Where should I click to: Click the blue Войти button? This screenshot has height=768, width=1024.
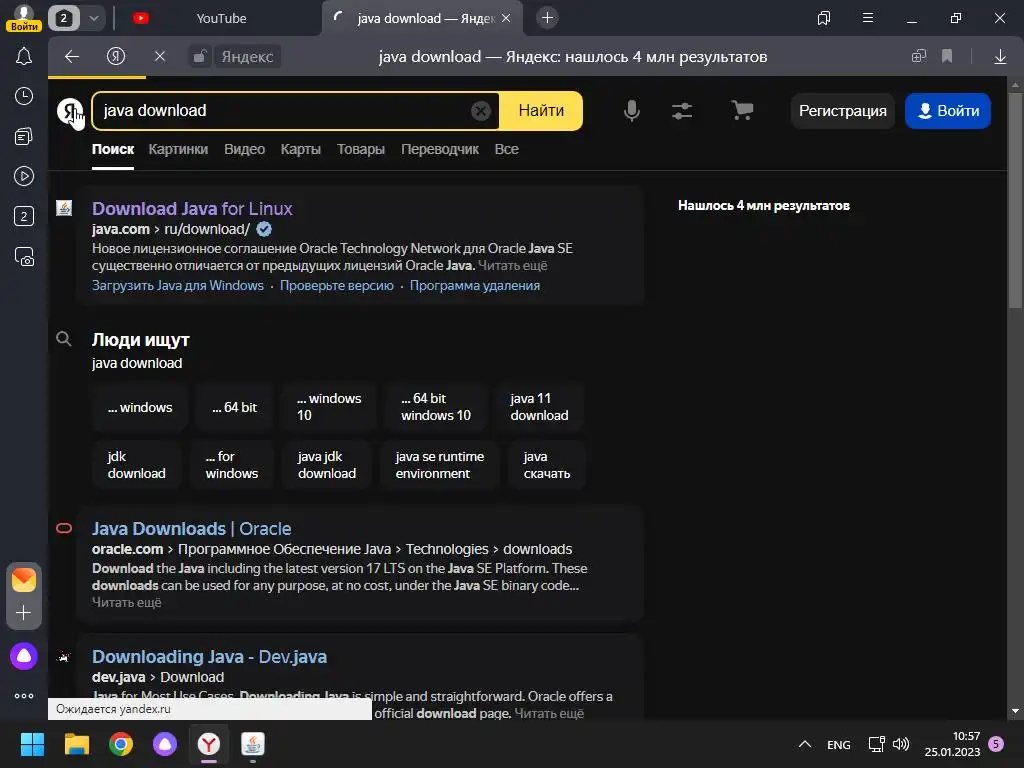click(x=948, y=111)
